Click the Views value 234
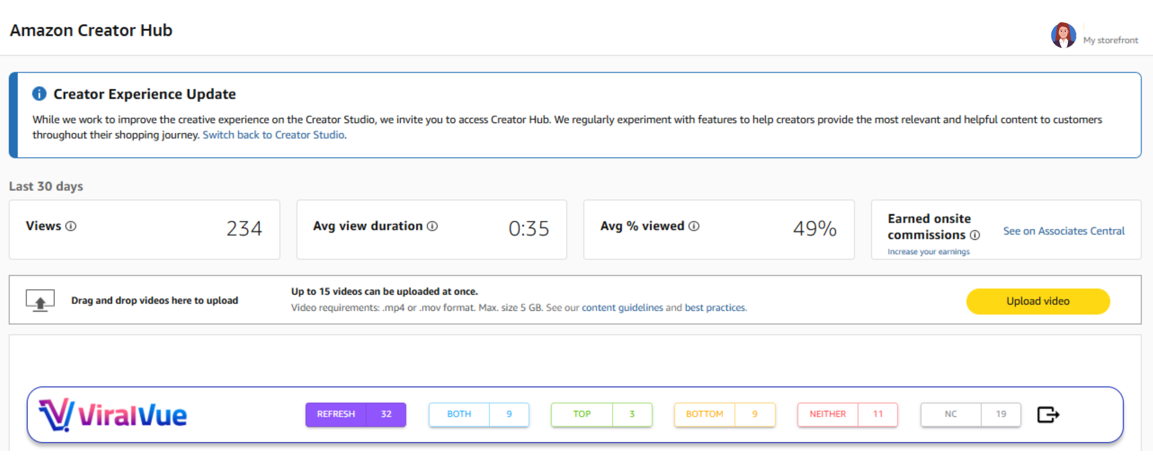 pyautogui.click(x=244, y=229)
